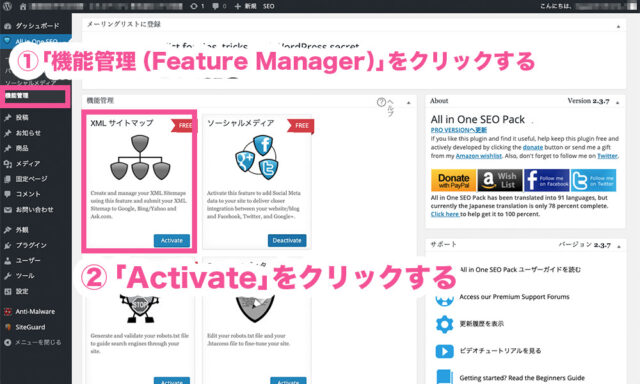640x384 pixels.
Task: Open All in One SEO Pack ユーザーガイドを読む
Action: [520, 269]
